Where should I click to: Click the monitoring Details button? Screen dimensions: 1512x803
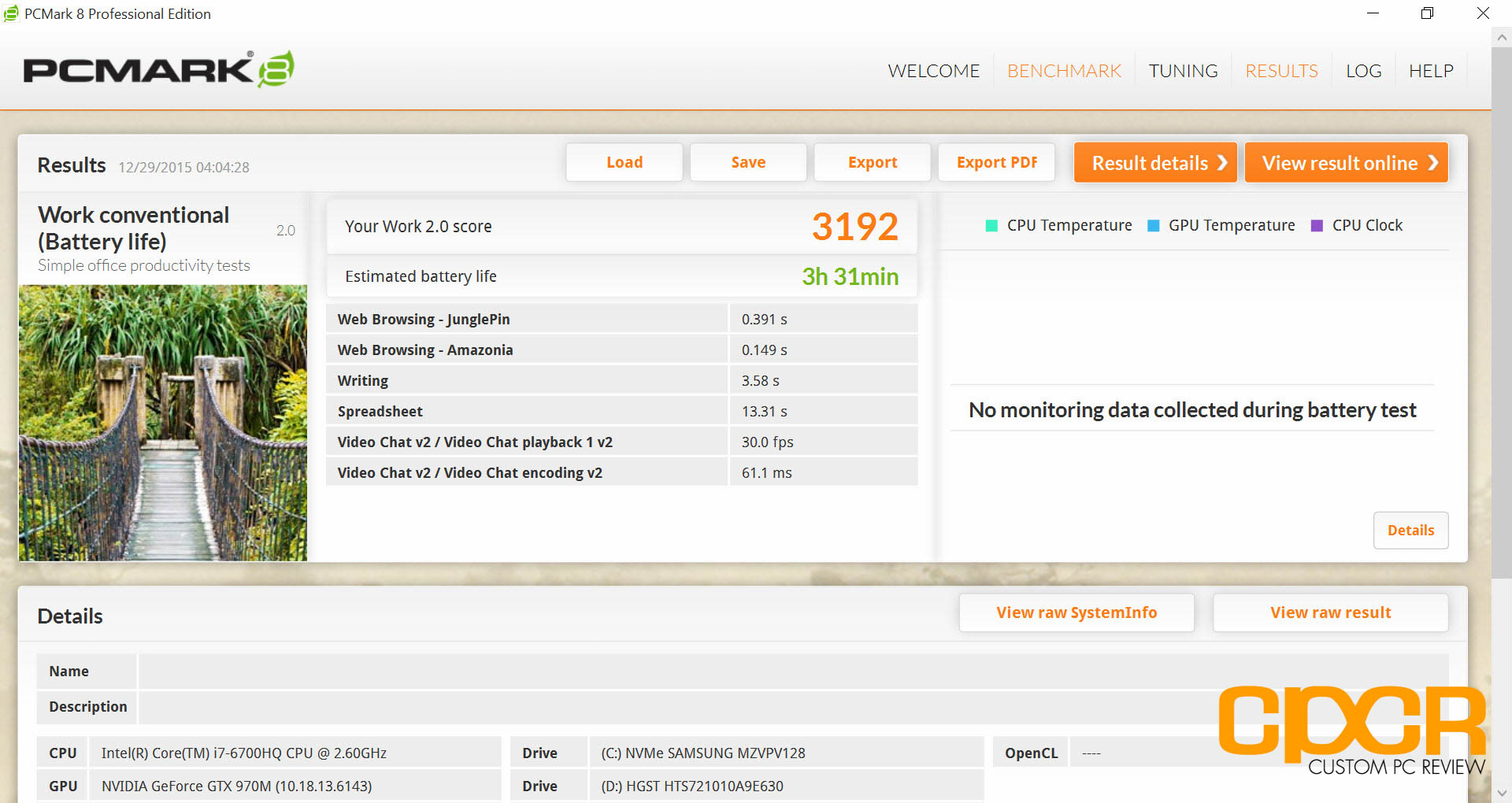[1410, 530]
